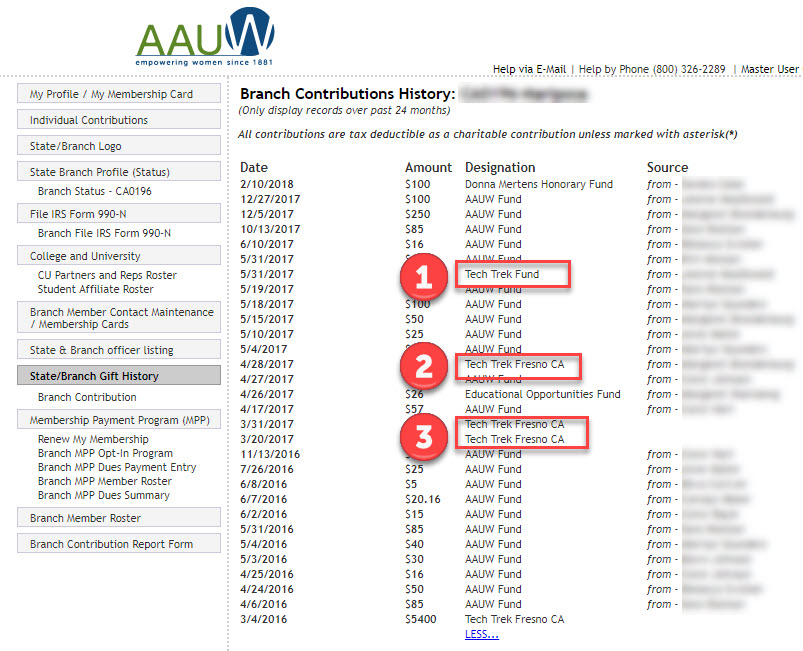Open Individual Contributions menu item

click(119, 120)
